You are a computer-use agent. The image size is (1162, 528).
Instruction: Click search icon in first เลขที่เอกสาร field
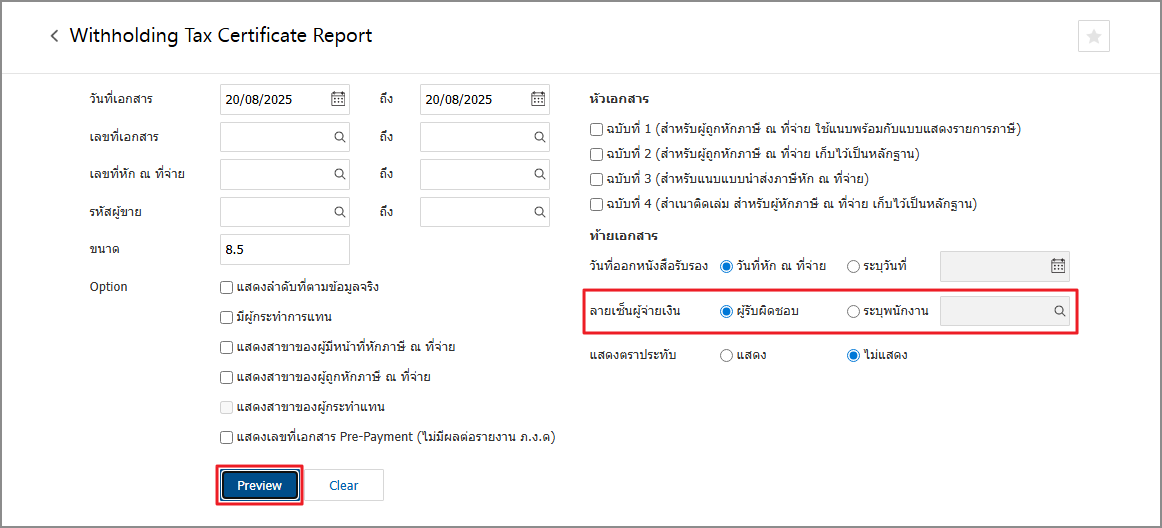pyautogui.click(x=339, y=137)
